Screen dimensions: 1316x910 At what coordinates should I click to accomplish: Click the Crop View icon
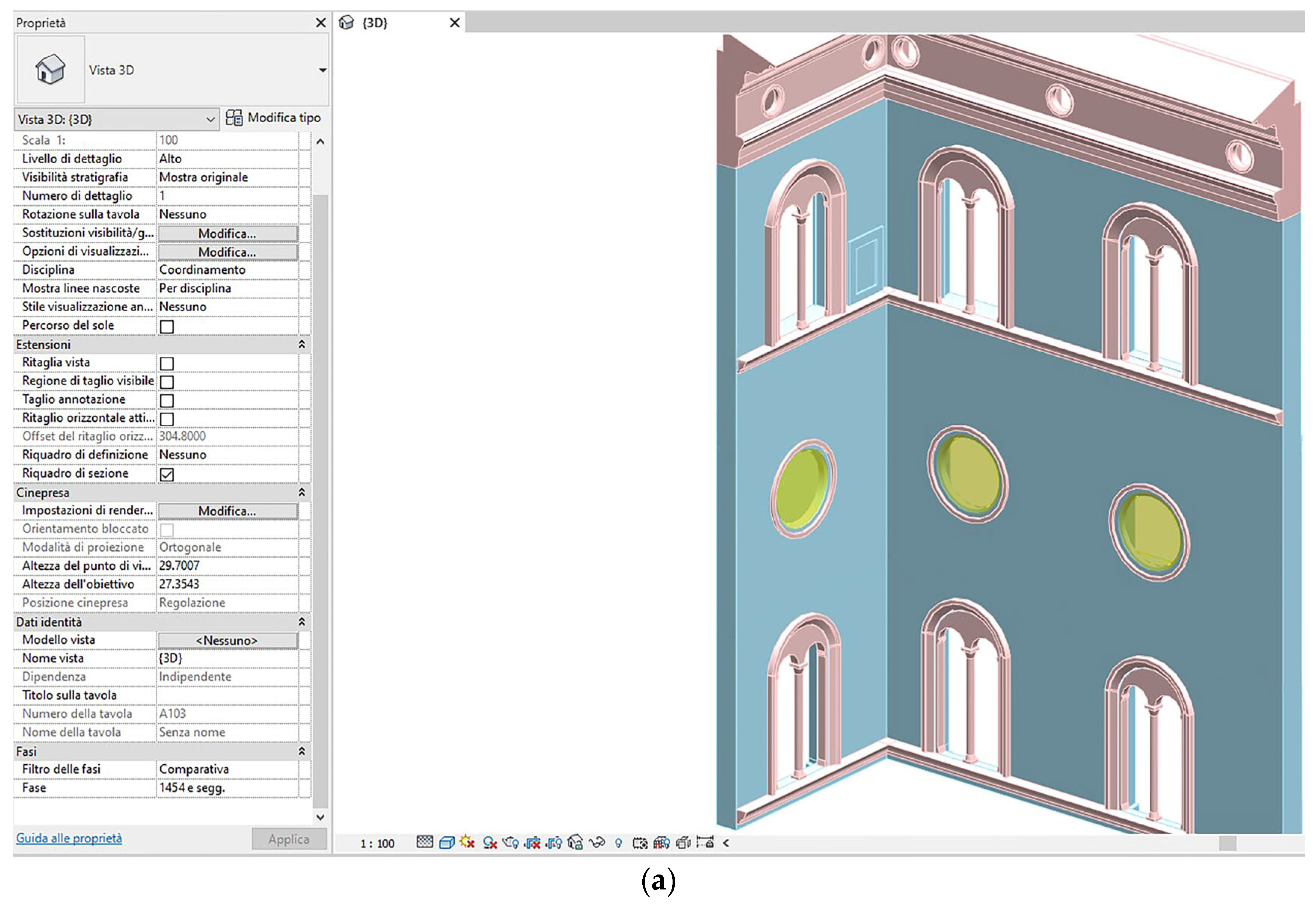click(x=532, y=842)
